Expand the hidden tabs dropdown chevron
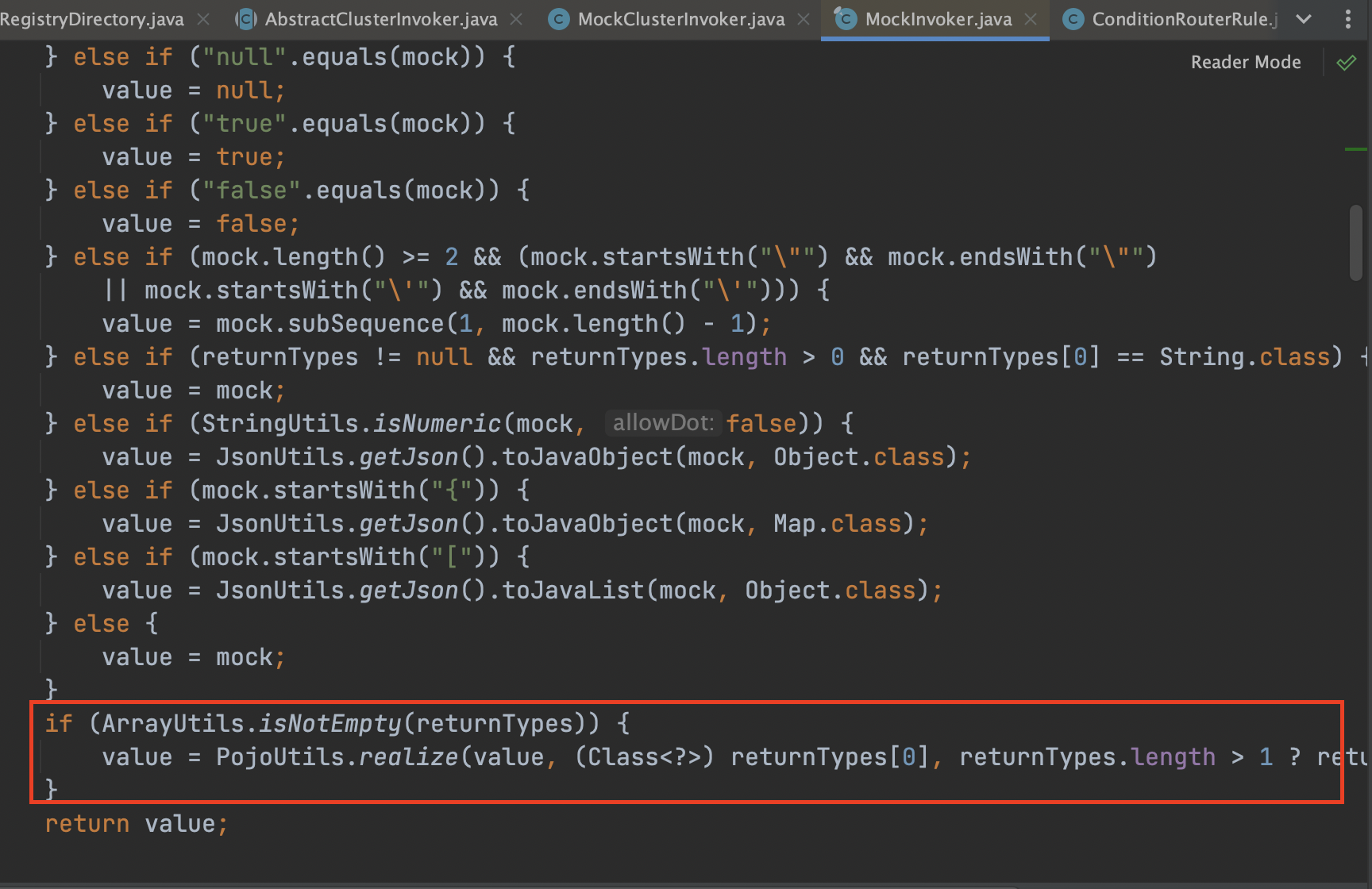The height and width of the screenshot is (889, 1372). pyautogui.click(x=1304, y=19)
